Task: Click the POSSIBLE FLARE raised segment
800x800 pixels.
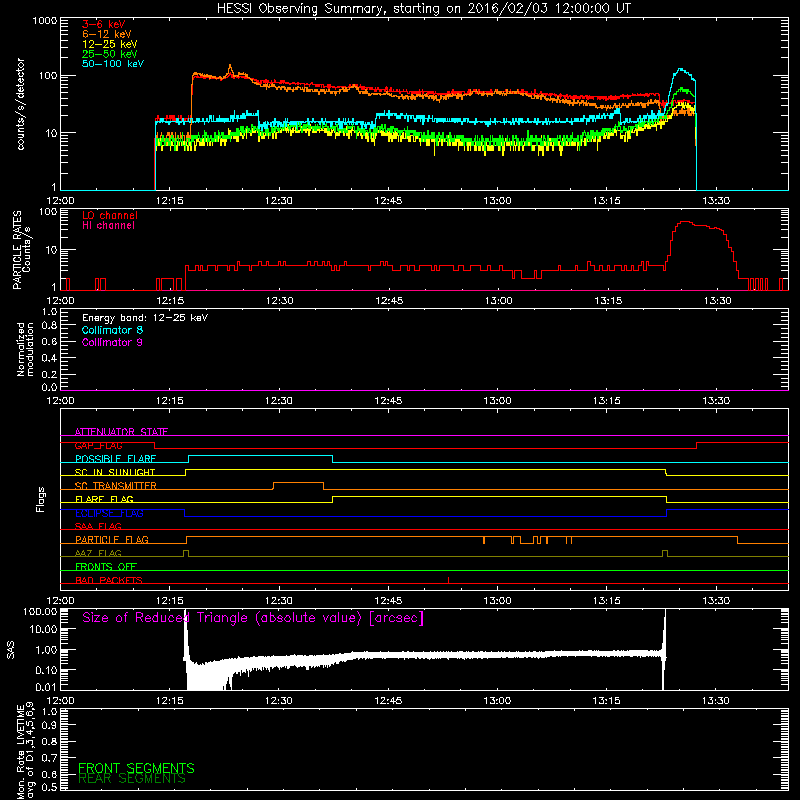Action: click(x=261, y=456)
